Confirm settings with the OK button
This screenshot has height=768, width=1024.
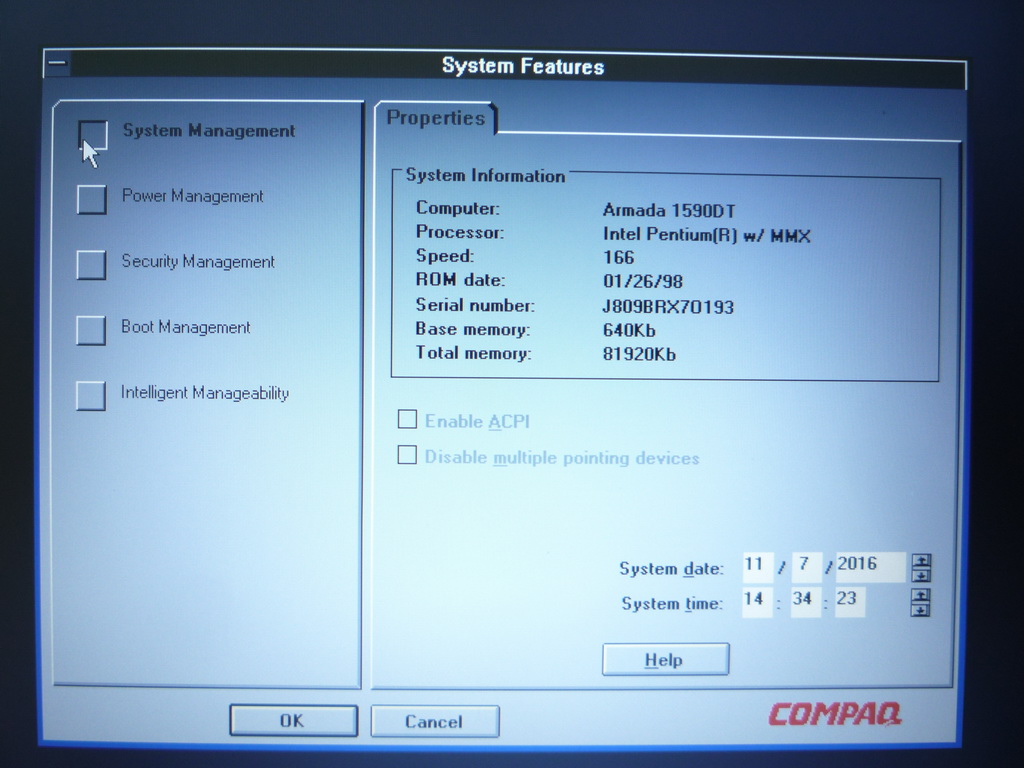click(294, 721)
